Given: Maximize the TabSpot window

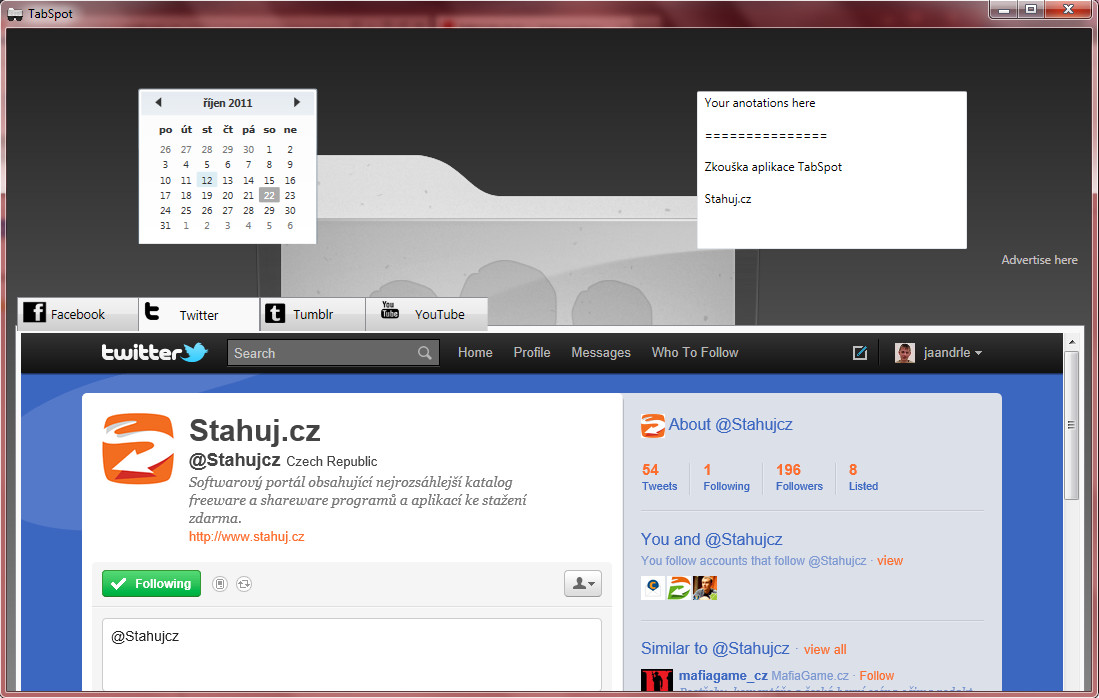Looking at the screenshot, I should point(1031,10).
